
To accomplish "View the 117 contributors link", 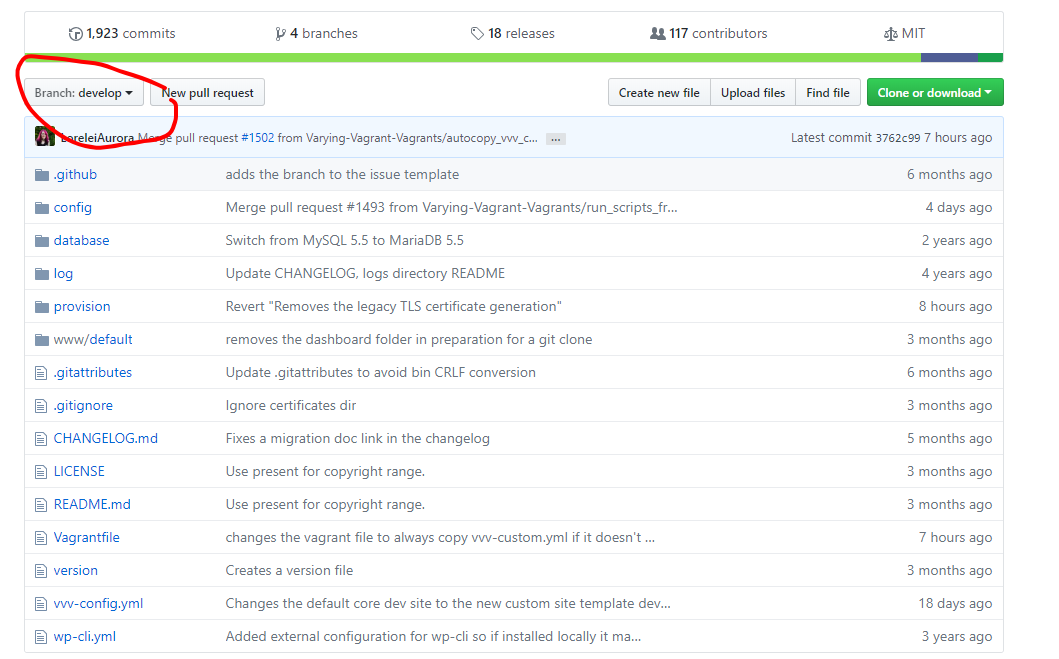I will (708, 34).
